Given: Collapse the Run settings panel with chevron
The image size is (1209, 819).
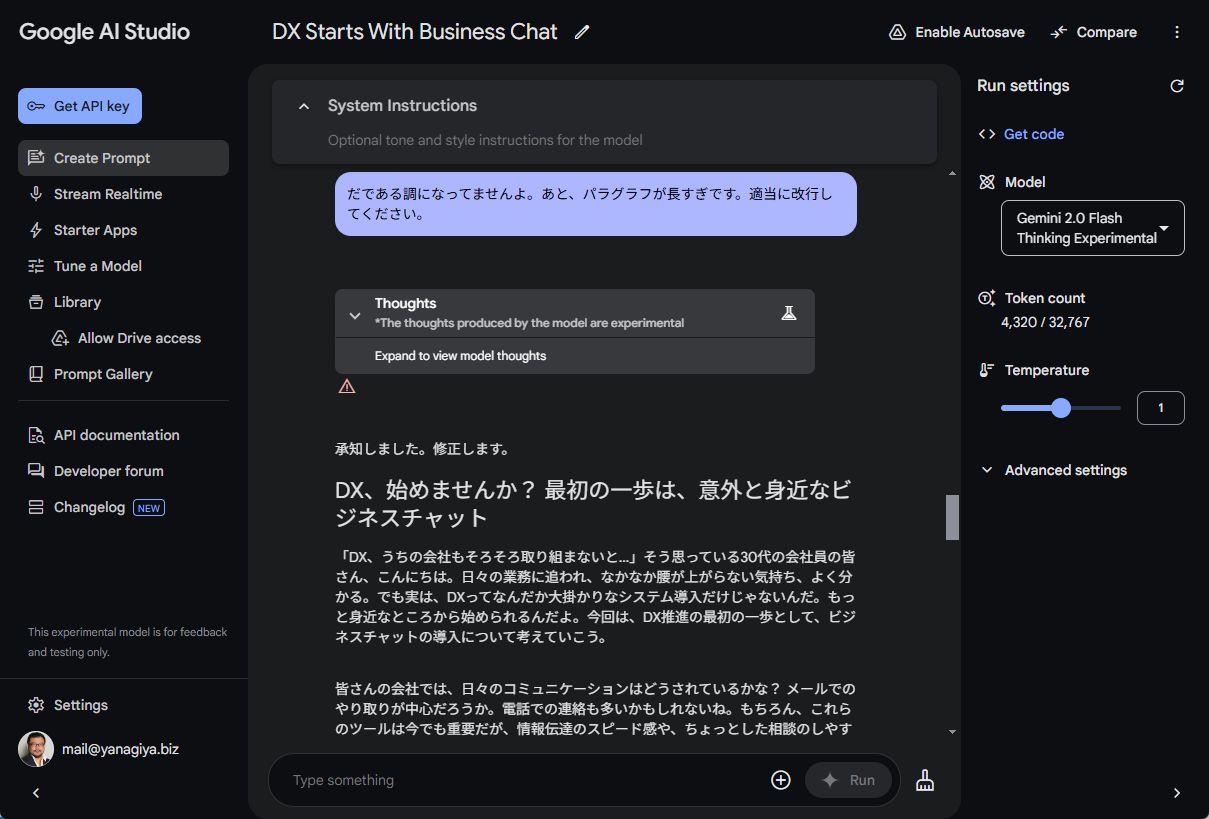Looking at the screenshot, I should tap(1177, 793).
